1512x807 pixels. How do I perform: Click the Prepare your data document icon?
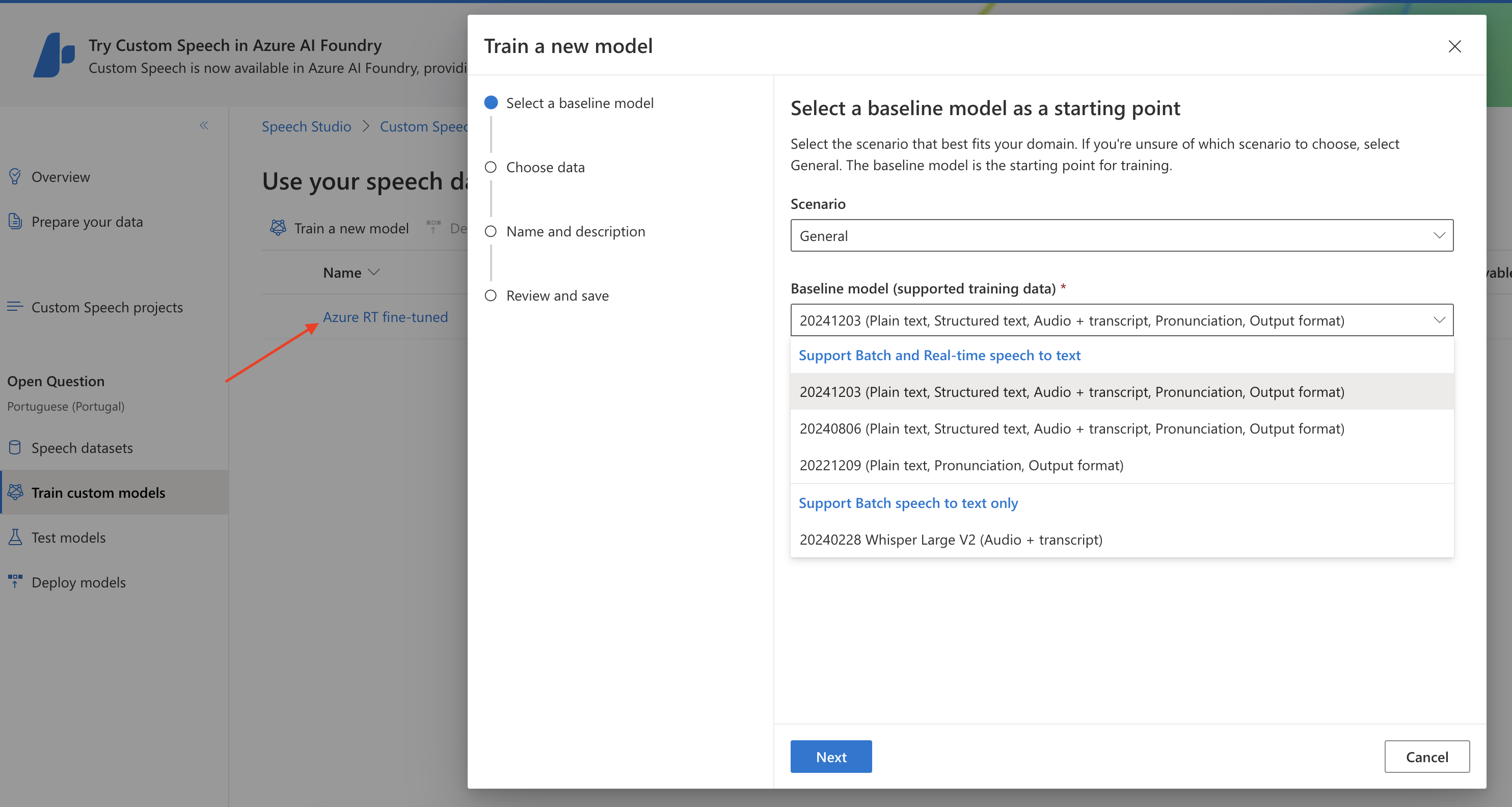click(15, 221)
